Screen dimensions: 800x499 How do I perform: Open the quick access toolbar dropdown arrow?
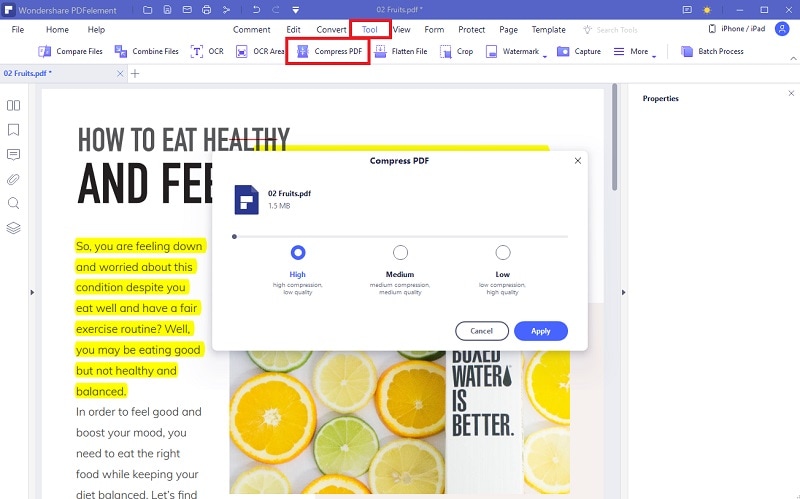(295, 10)
